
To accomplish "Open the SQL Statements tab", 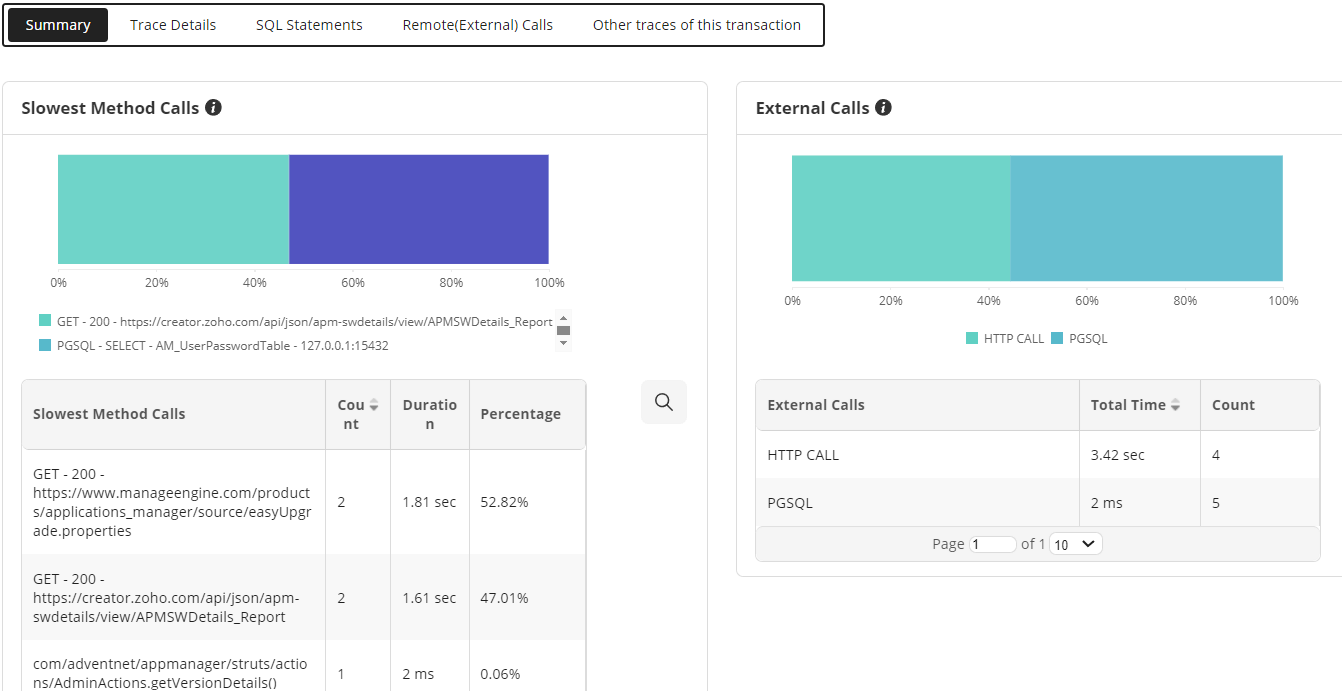I will click(309, 25).
